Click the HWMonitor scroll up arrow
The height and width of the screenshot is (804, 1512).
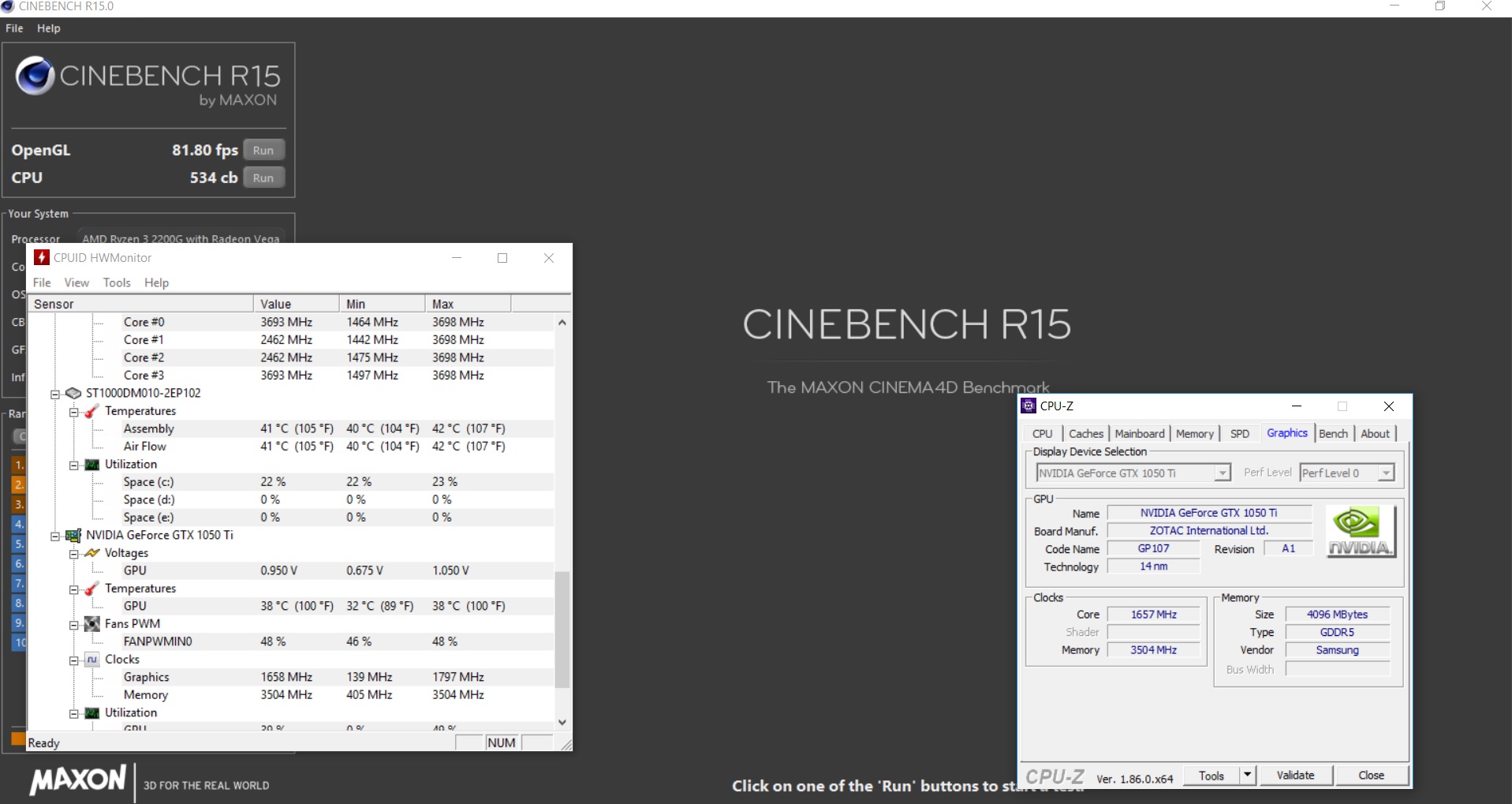click(x=562, y=322)
